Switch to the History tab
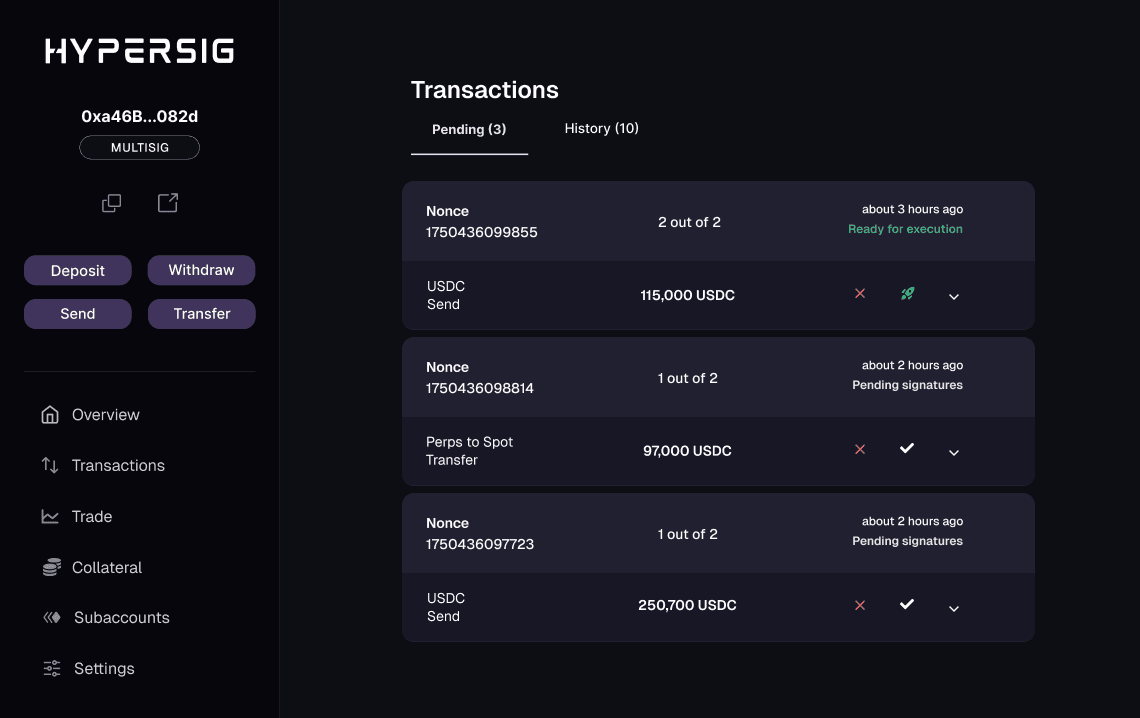Image resolution: width=1140 pixels, height=718 pixels. [x=601, y=128]
